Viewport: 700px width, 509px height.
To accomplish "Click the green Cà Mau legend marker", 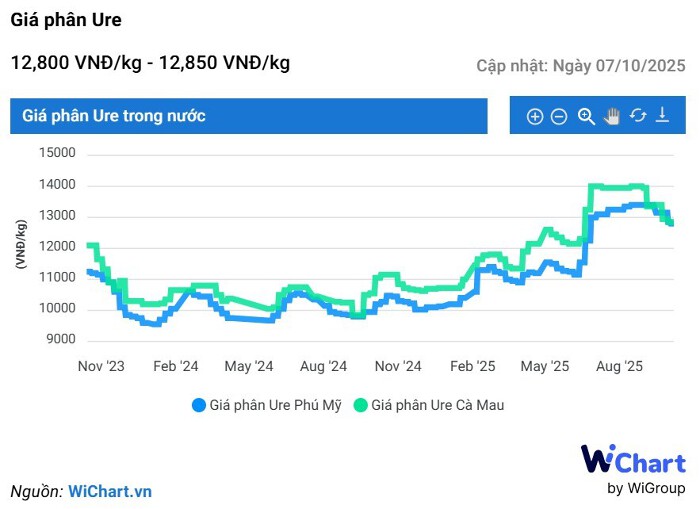I will pos(361,405).
